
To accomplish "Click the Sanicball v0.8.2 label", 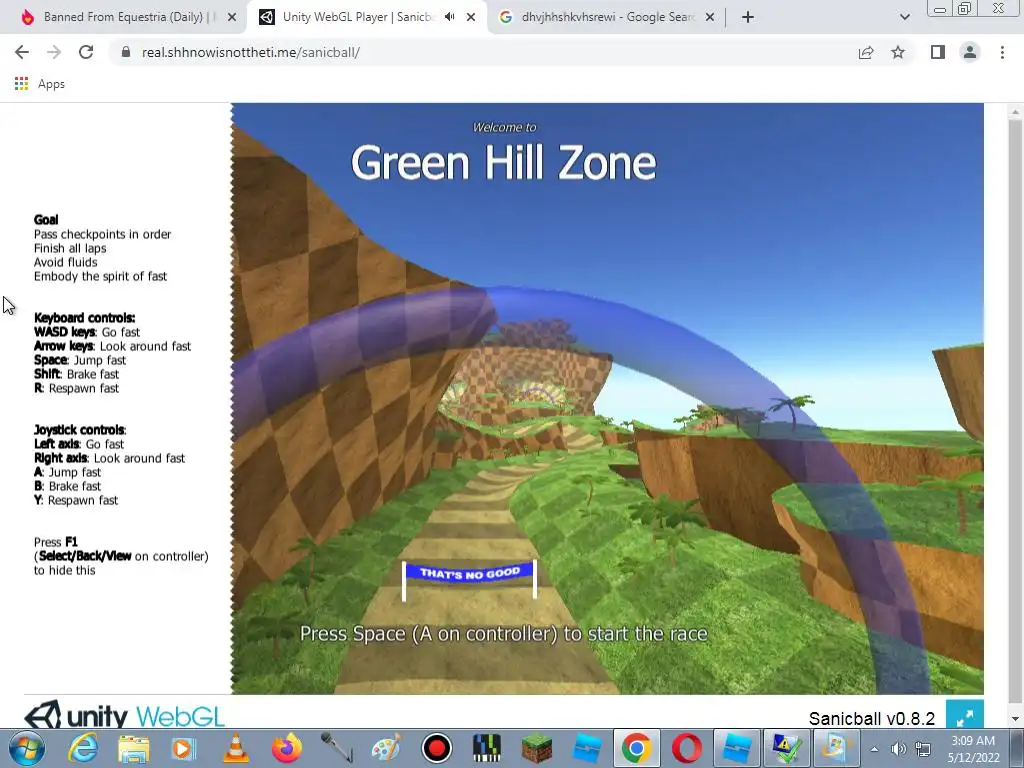I will (x=872, y=718).
